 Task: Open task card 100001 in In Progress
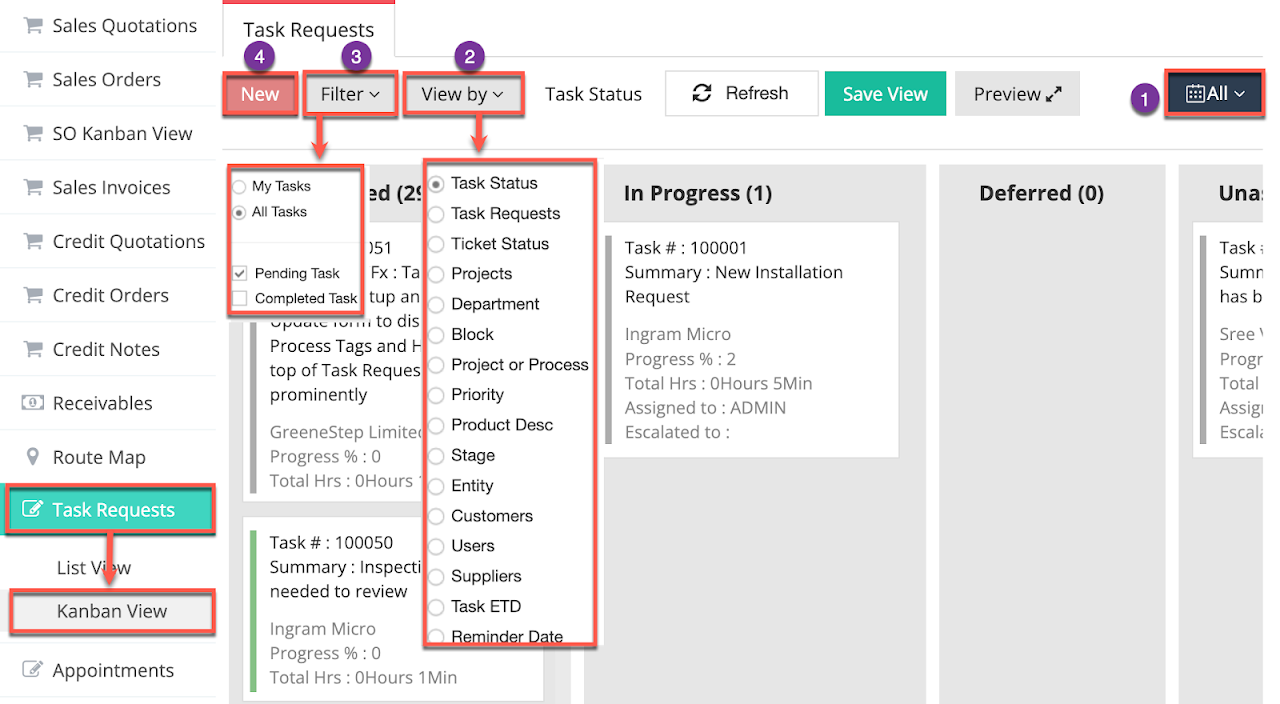pyautogui.click(x=751, y=340)
